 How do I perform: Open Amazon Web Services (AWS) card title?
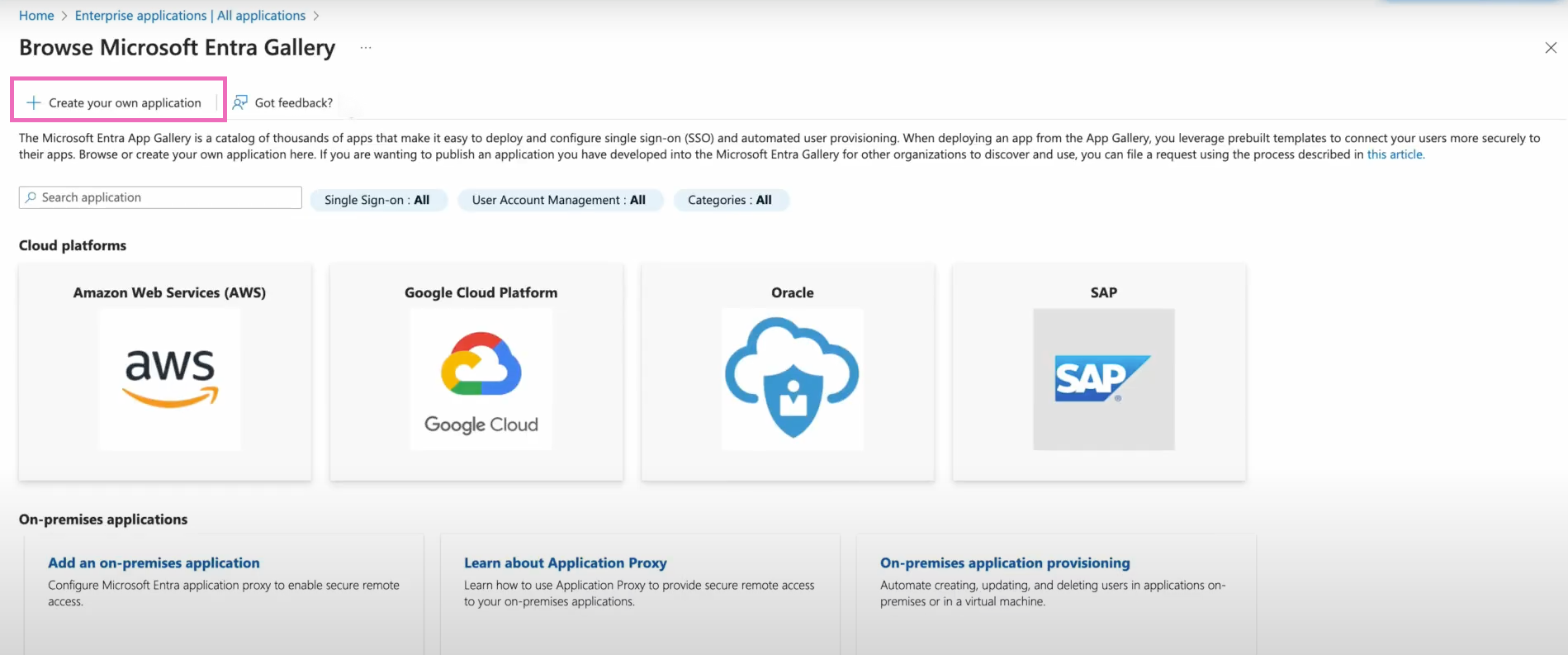tap(169, 292)
